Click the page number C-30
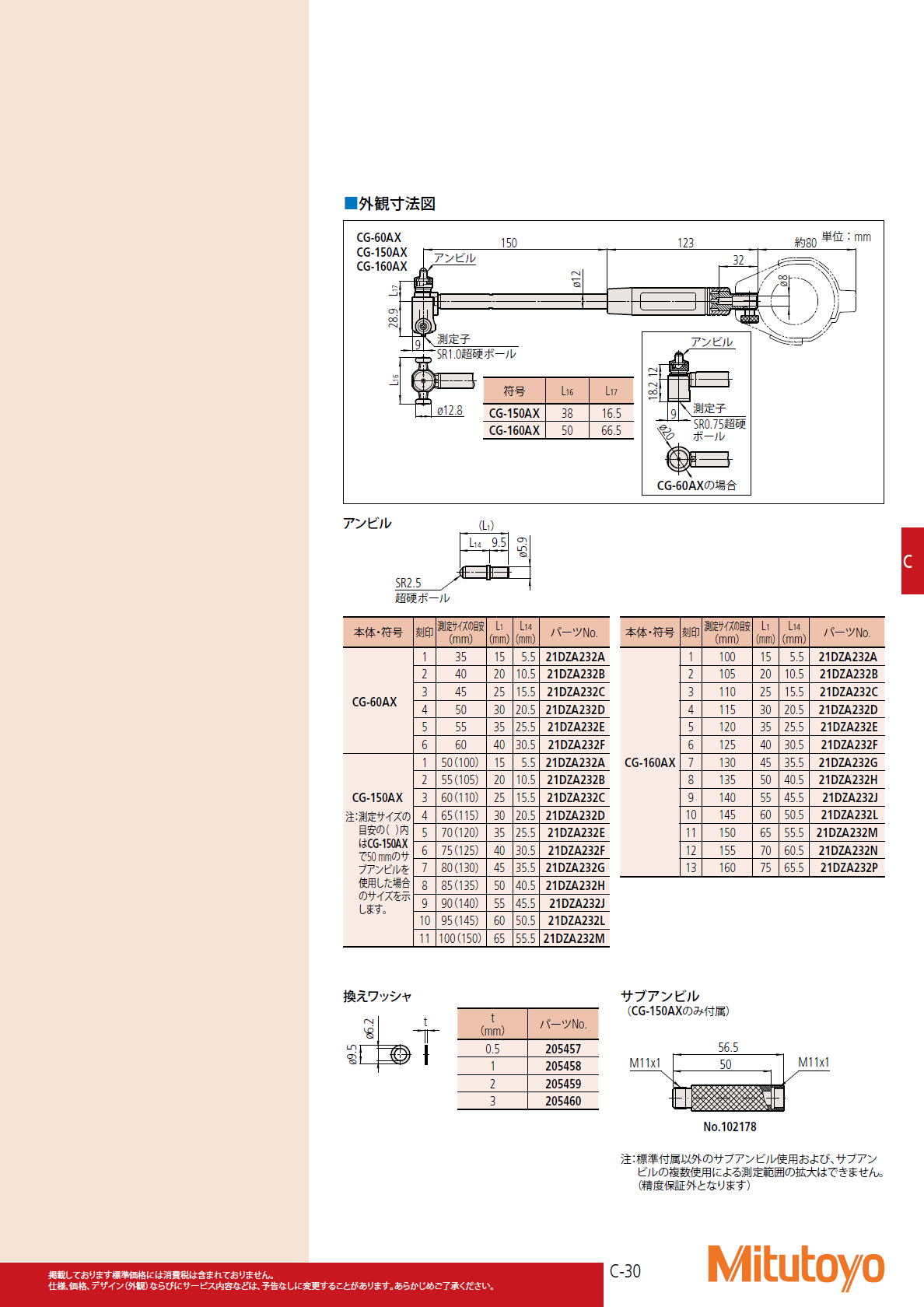This screenshot has width=924, height=1307. coord(625,1270)
